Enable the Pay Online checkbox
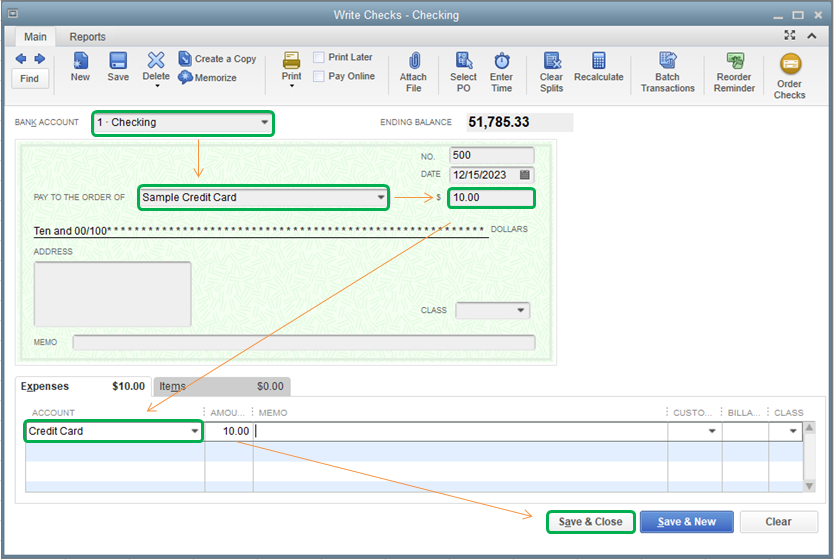Screen dimensions: 834x560 [319, 76]
